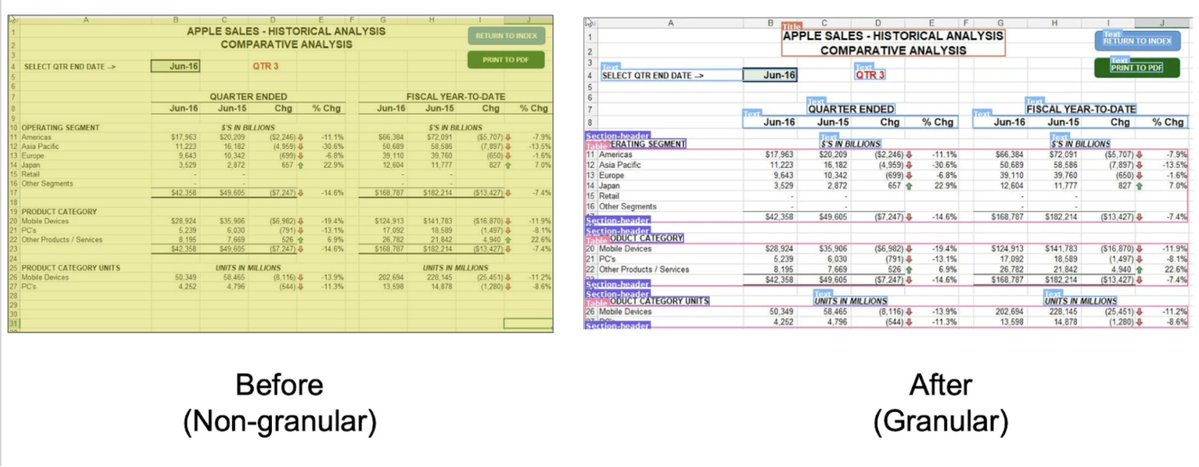Viewport: 1199px width, 467px height.
Task: Click the 50,349 cell in the After sheet
Action: click(x=783, y=312)
